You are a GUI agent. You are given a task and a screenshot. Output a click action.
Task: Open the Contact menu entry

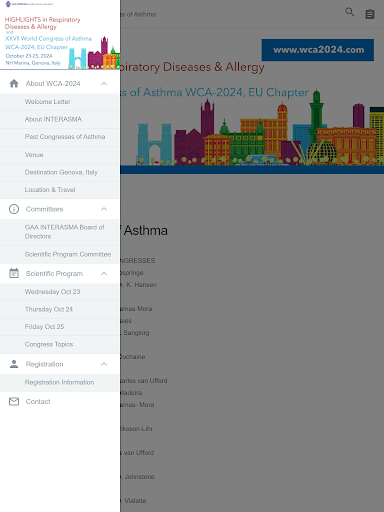click(60, 401)
